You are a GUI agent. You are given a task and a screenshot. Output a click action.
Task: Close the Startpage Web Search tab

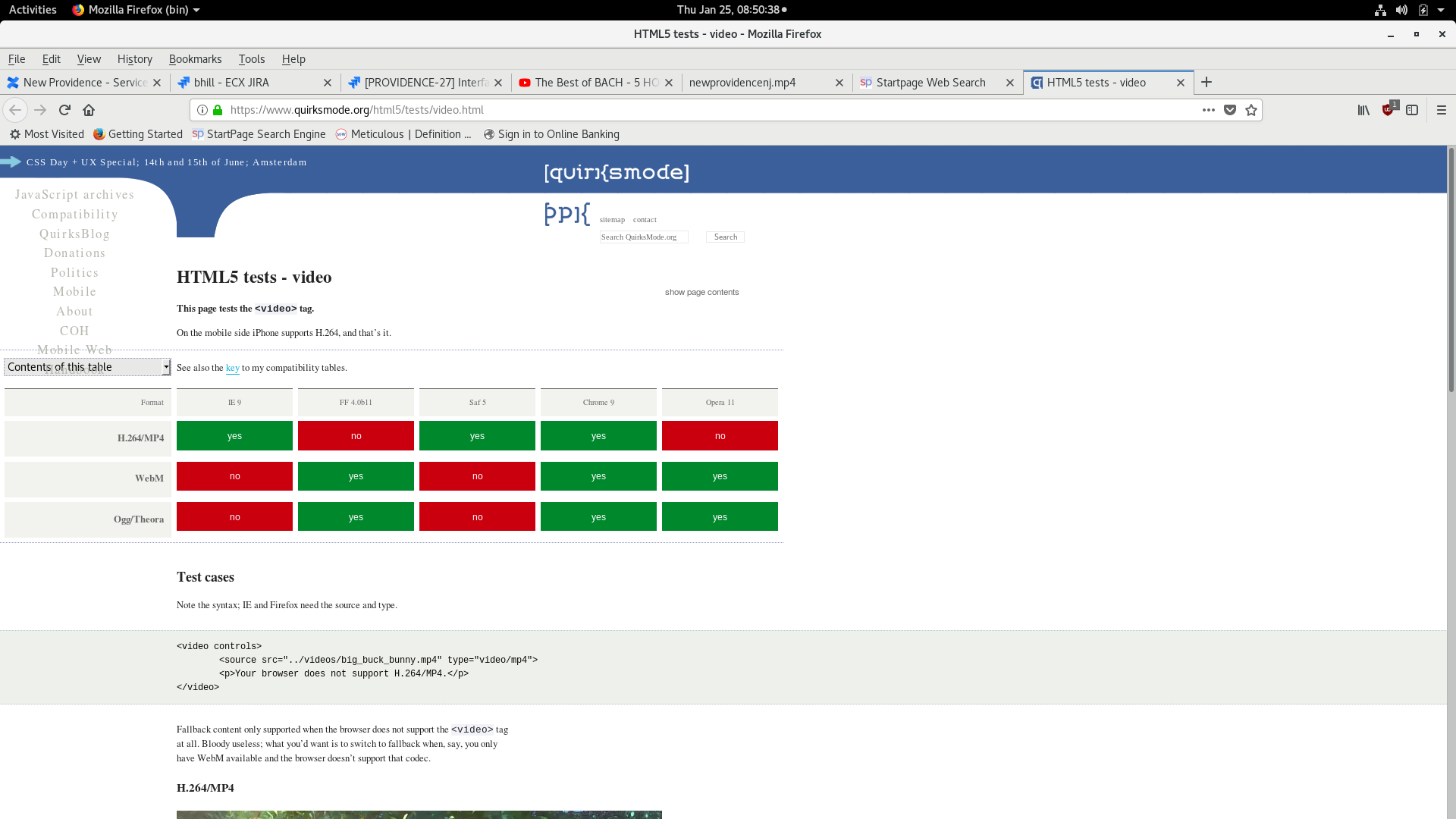1010,83
